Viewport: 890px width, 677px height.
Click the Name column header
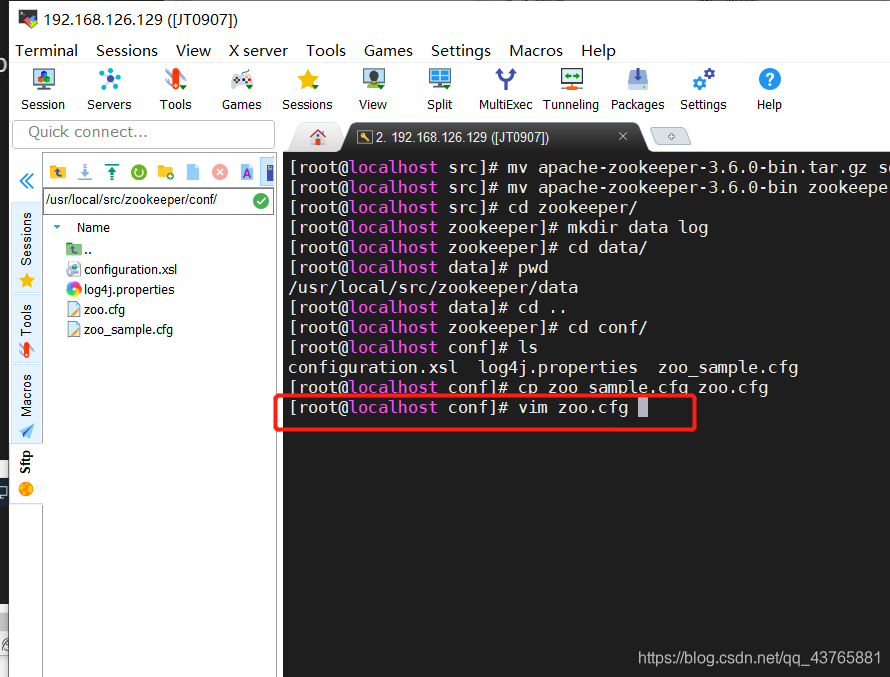coord(93,228)
